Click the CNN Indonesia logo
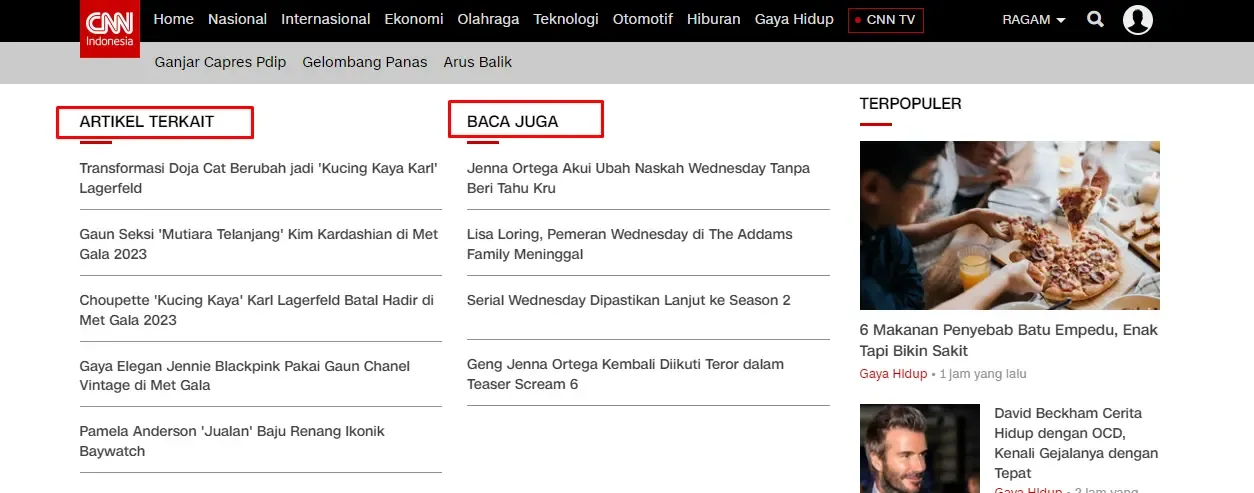Image resolution: width=1254 pixels, height=493 pixels. point(110,29)
